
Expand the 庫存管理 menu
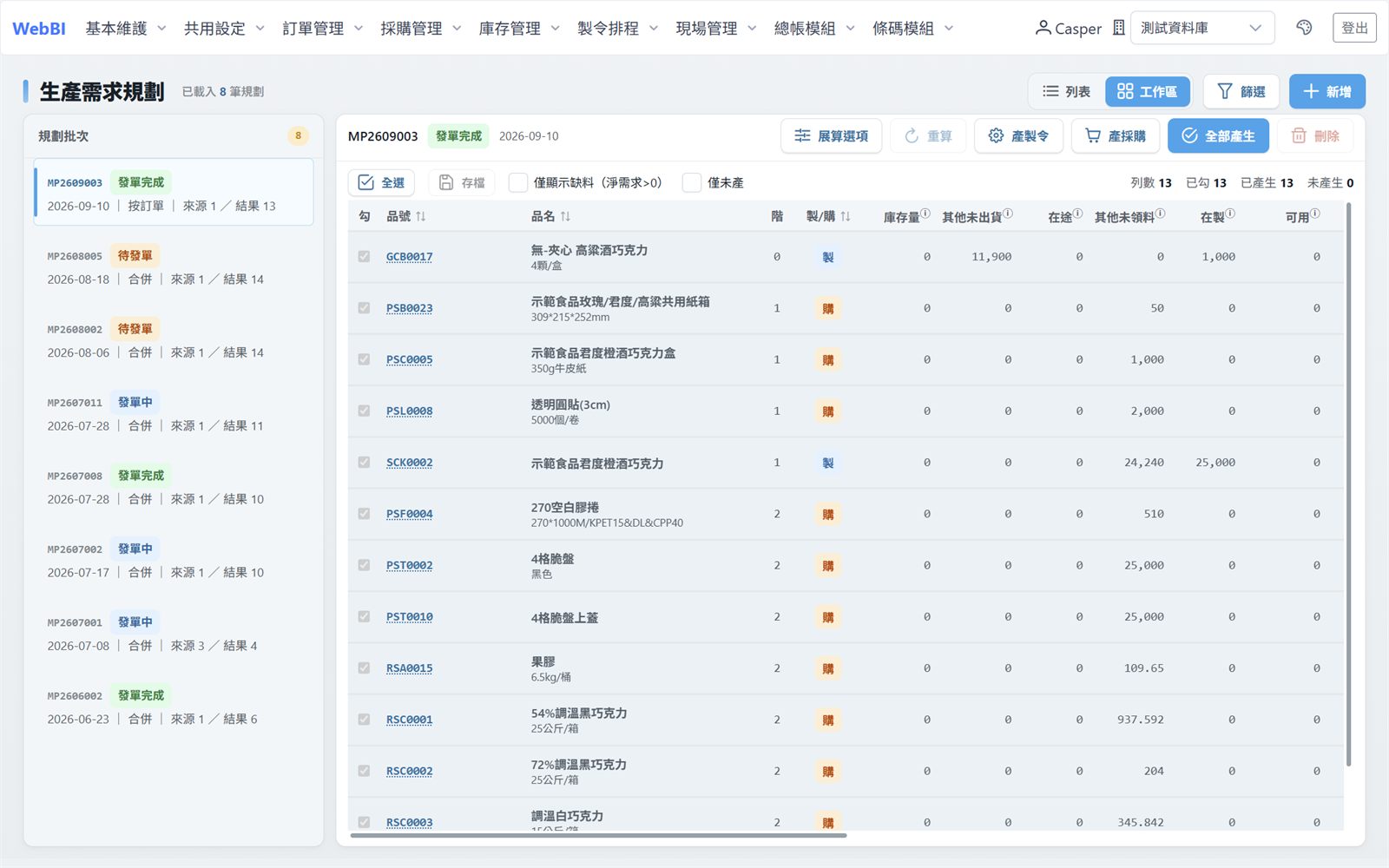click(x=519, y=28)
